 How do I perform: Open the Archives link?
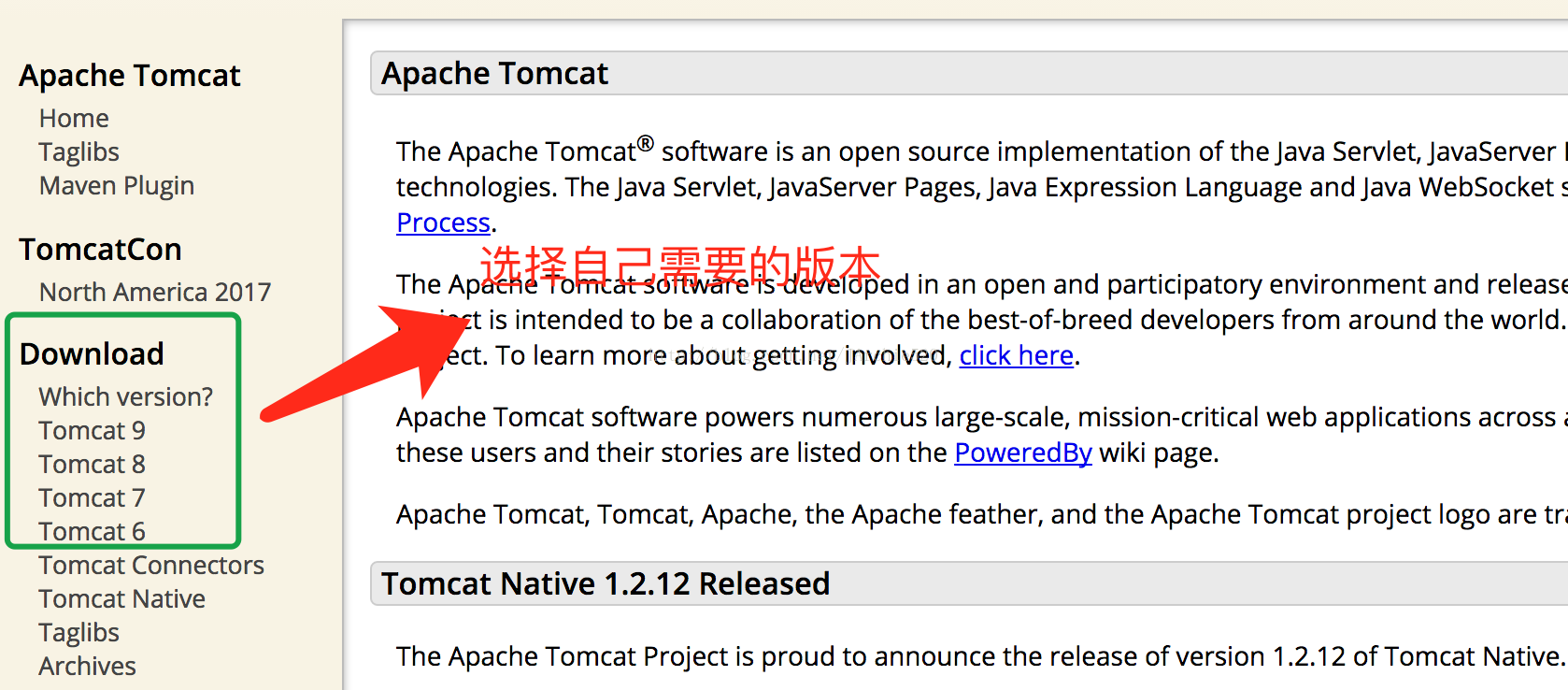(88, 667)
